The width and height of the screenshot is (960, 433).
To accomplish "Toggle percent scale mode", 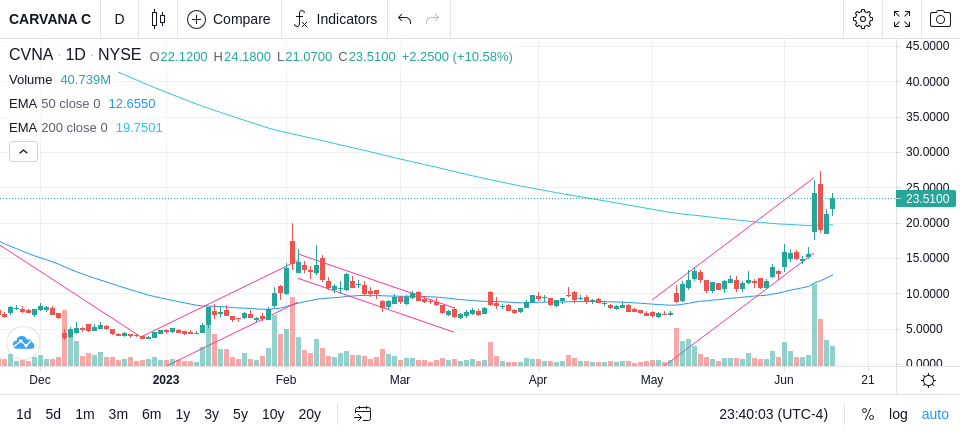I will [x=868, y=414].
